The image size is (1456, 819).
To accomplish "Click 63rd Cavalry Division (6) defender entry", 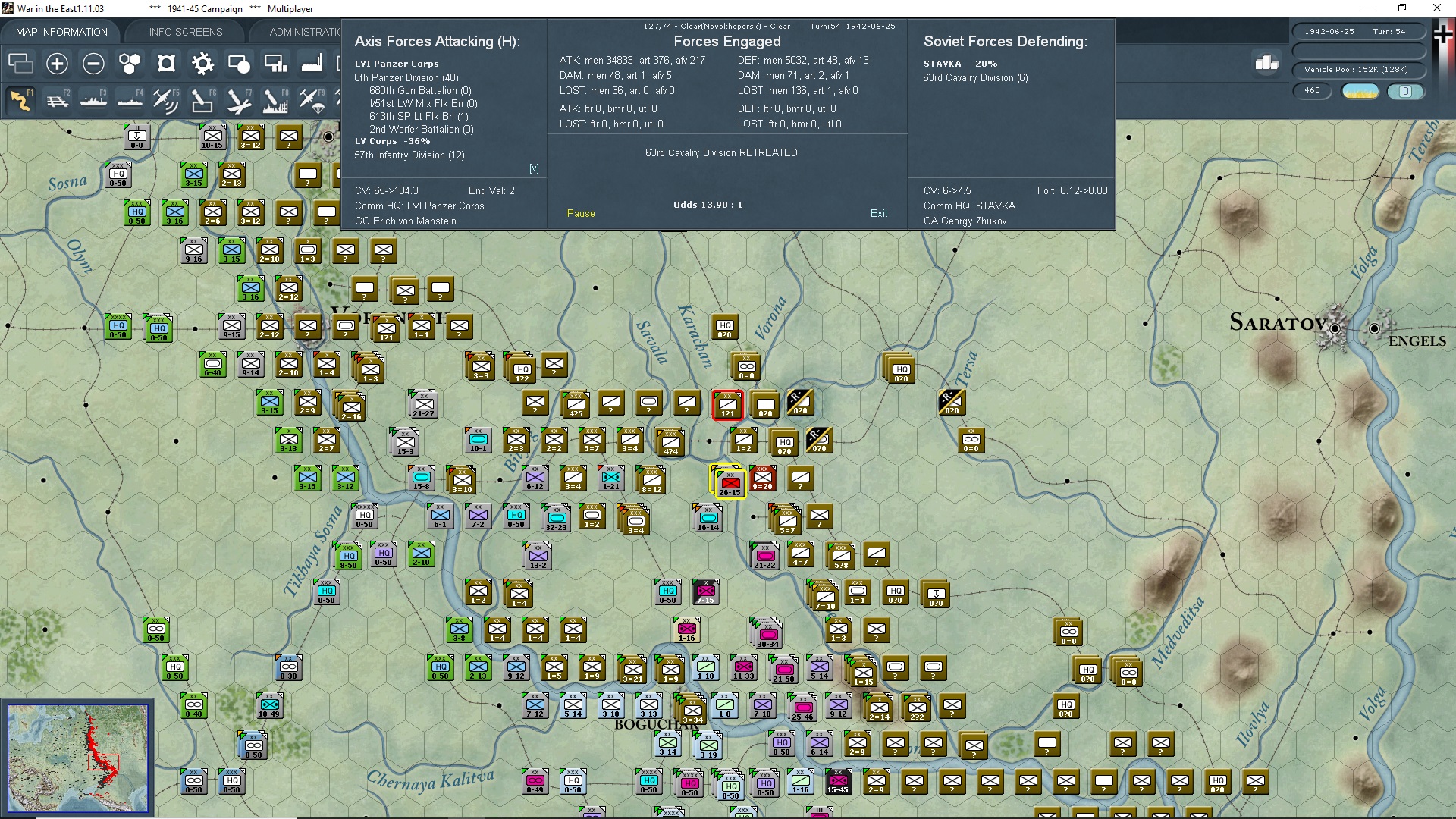I will (975, 77).
